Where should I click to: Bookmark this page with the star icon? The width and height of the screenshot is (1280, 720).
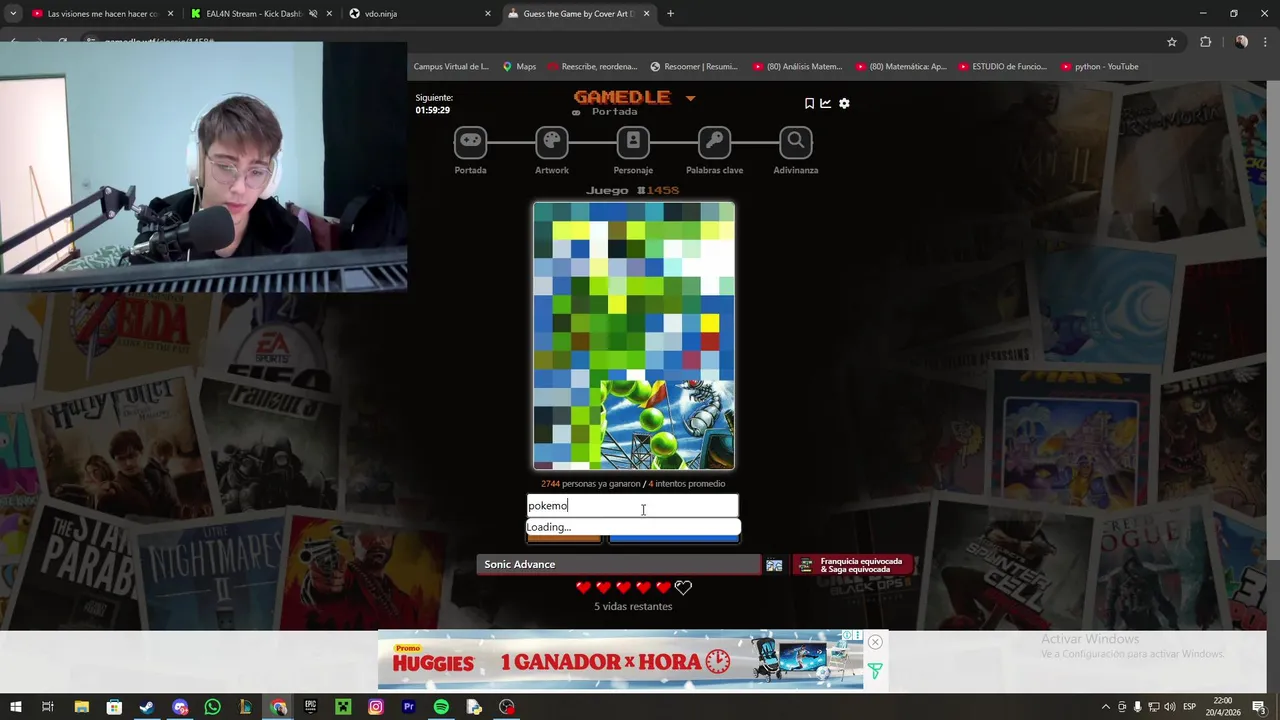coord(1172,42)
